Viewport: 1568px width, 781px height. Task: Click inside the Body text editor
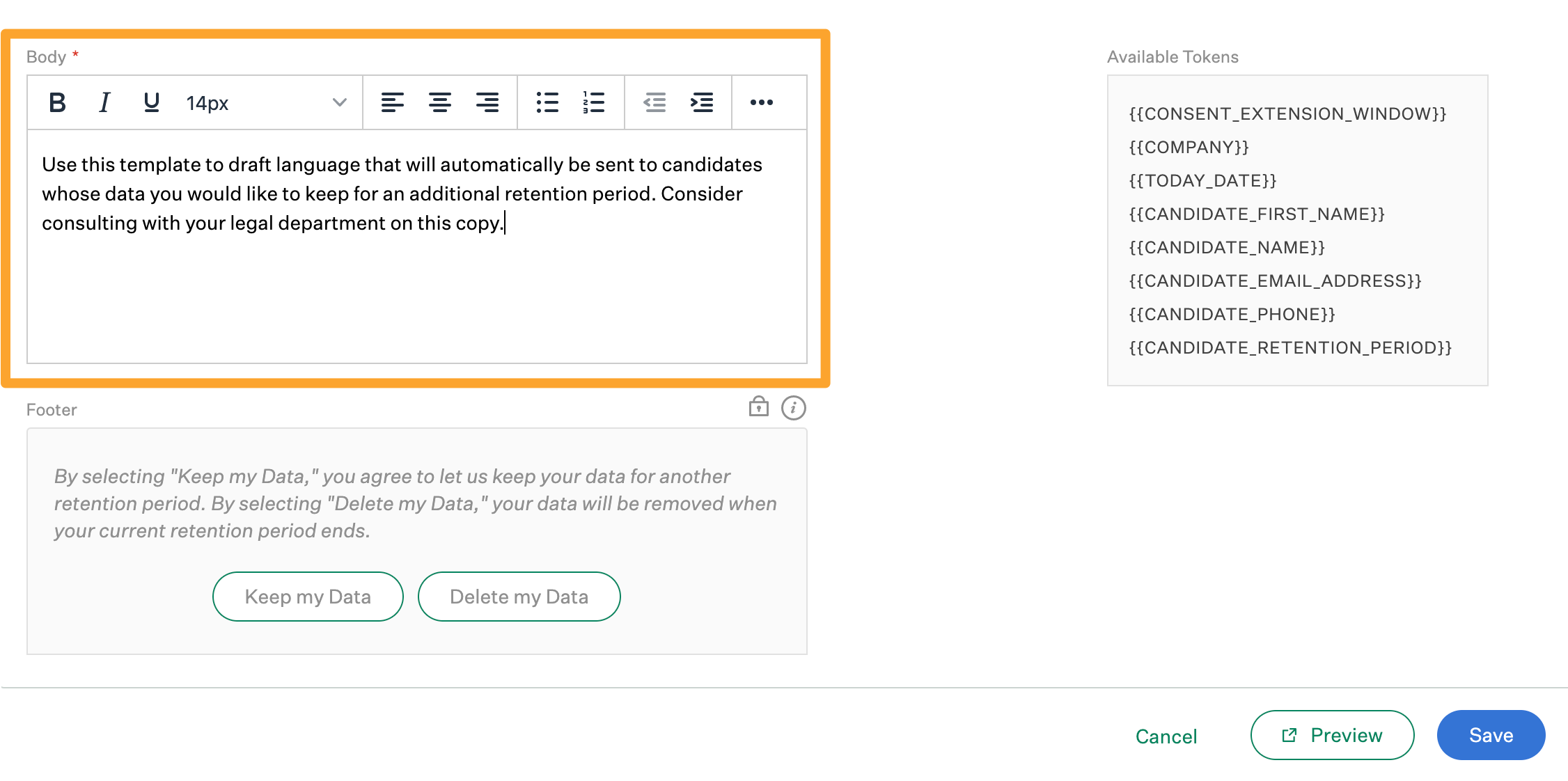pos(418,278)
